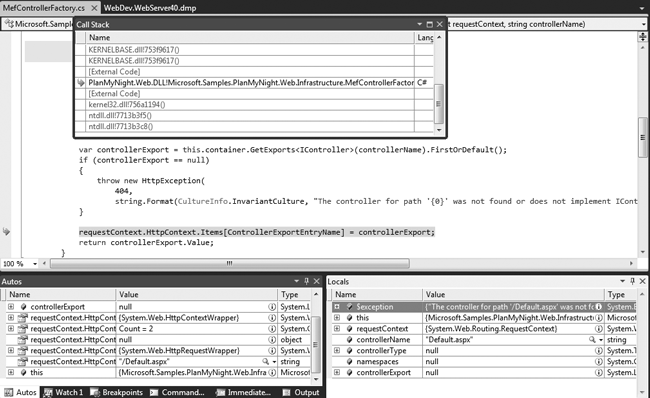Click the Autos Value column header
The image size is (650, 398).
tap(196, 295)
